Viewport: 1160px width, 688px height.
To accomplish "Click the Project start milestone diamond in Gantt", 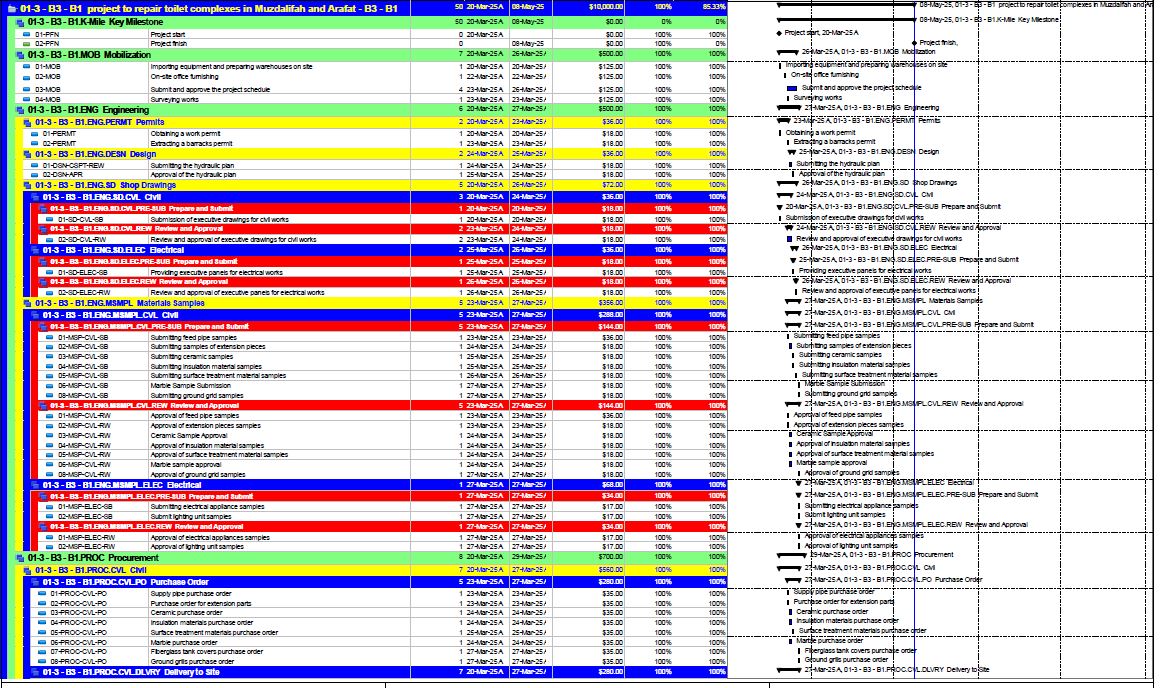I will (779, 33).
